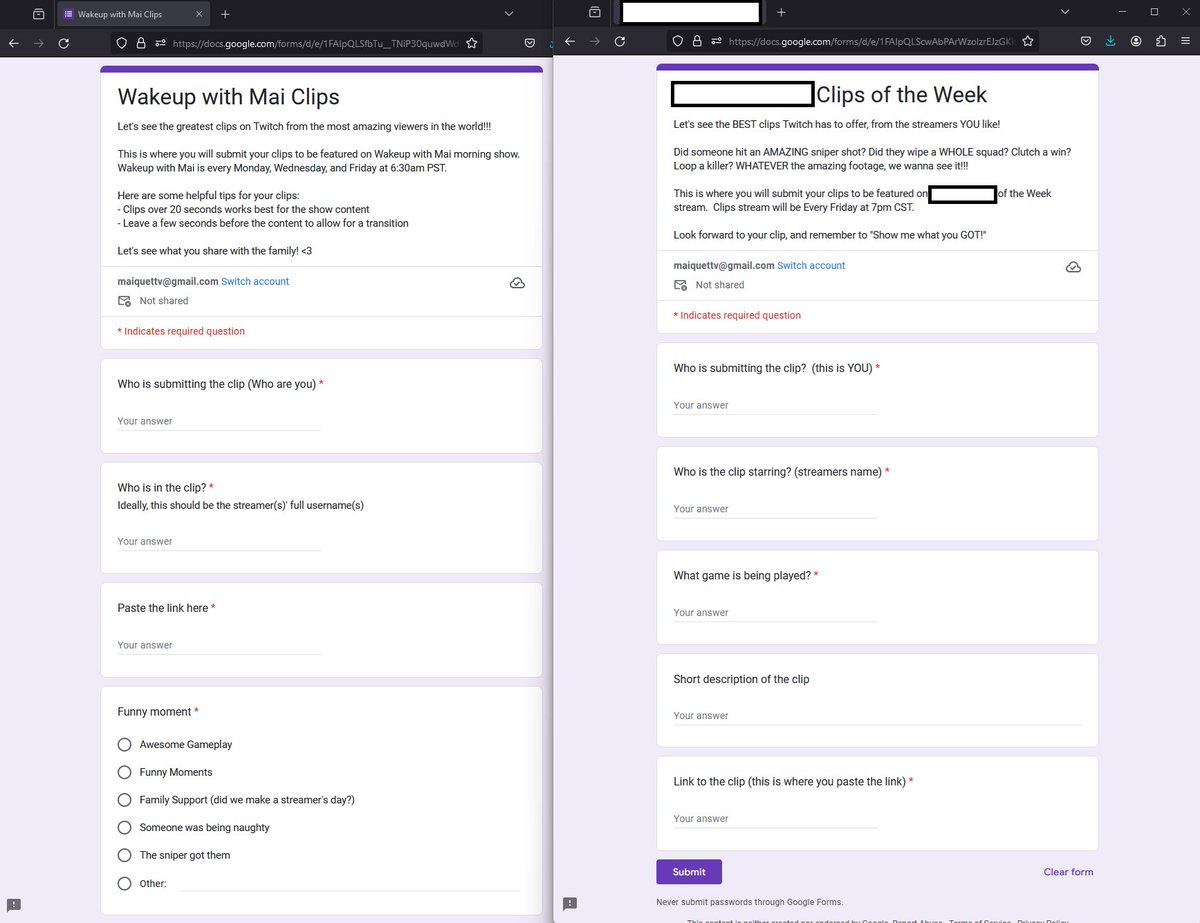Click the padlock site info in left window
The height and width of the screenshot is (923, 1200).
point(141,43)
